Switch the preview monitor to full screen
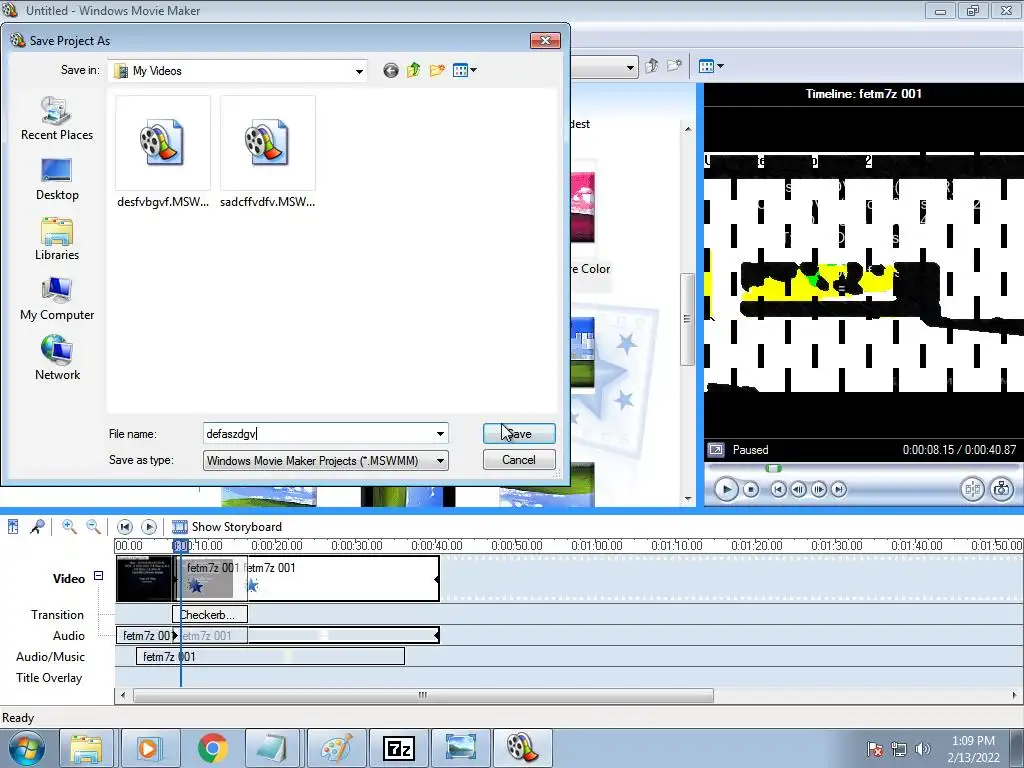 (x=716, y=450)
